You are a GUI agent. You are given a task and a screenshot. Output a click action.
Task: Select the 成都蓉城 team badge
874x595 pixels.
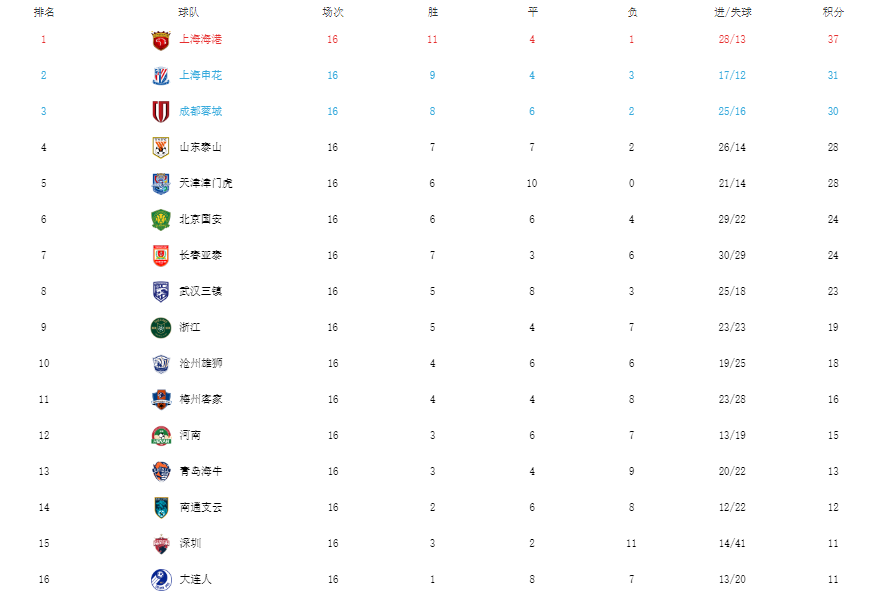[x=160, y=112]
